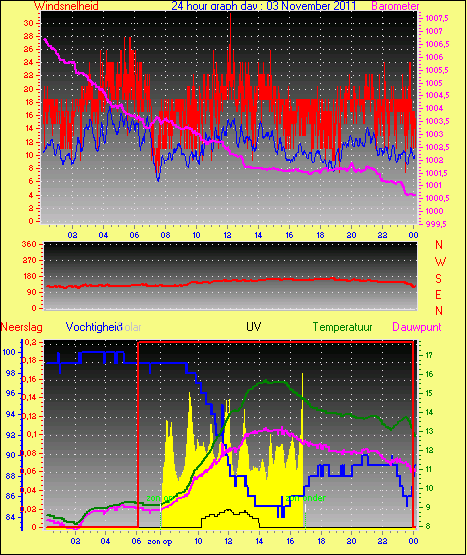Click the 0,2 precipitation axis value
Screen dimensions: 467x555
(32, 342)
